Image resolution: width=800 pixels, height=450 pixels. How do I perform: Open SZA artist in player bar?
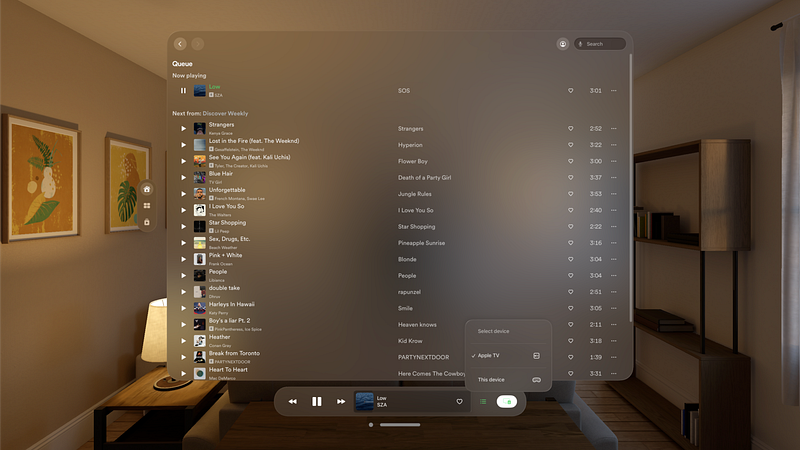(x=382, y=405)
